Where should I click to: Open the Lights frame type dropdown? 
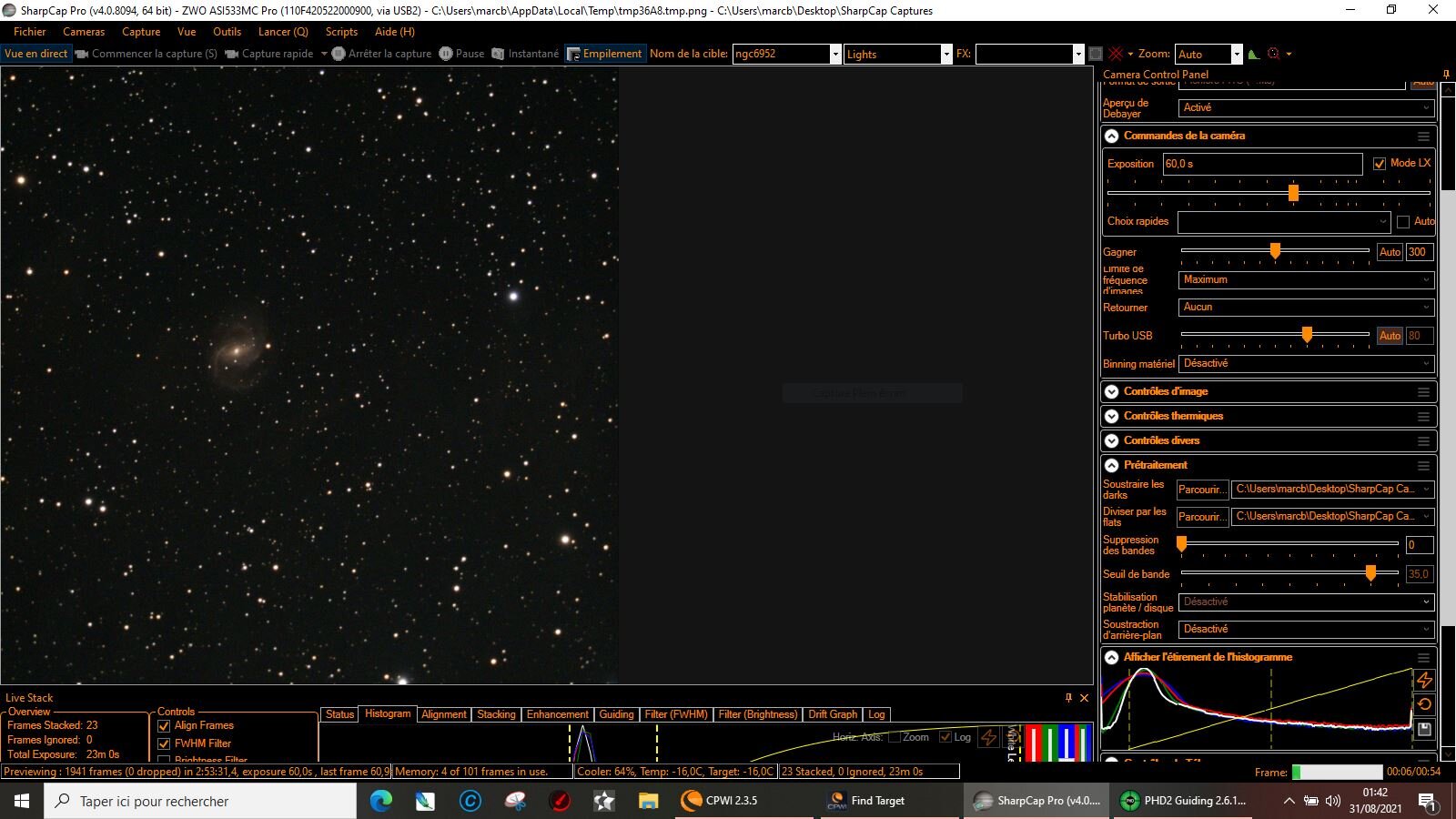click(x=945, y=55)
